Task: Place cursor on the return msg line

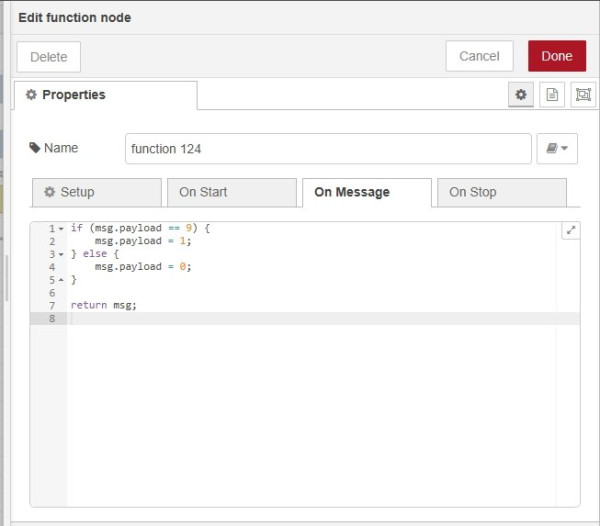Action: click(x=104, y=305)
